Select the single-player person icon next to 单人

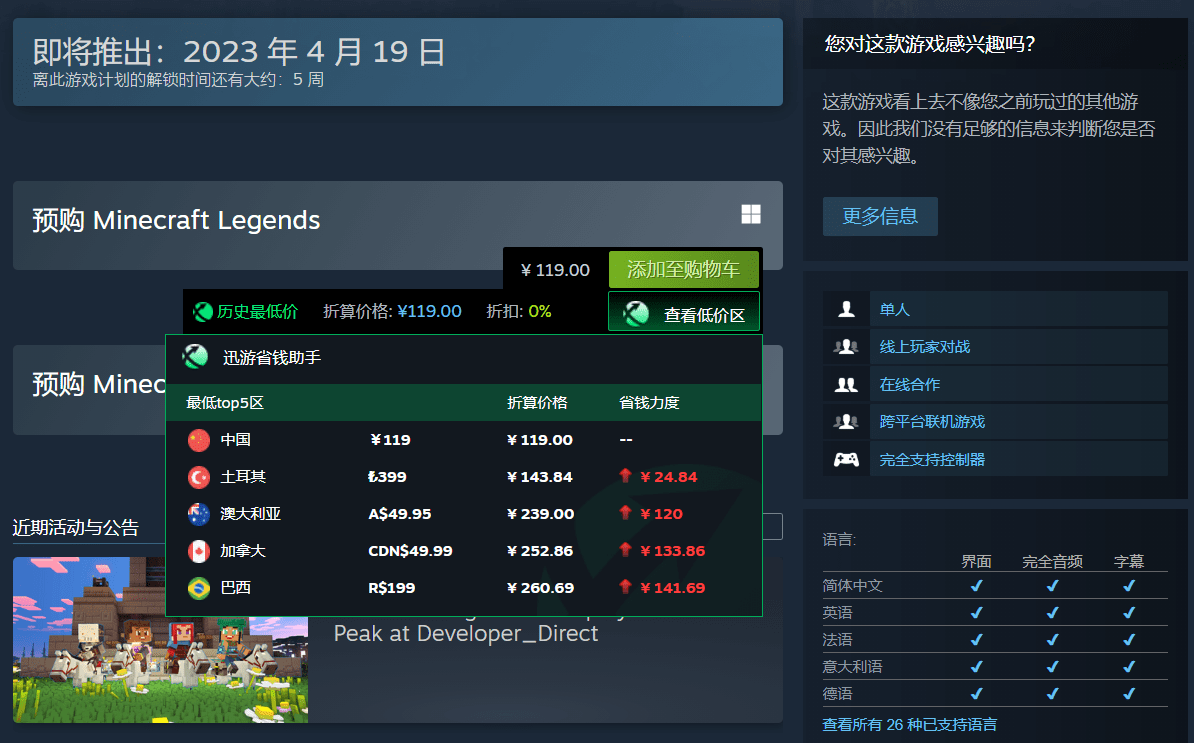click(846, 309)
